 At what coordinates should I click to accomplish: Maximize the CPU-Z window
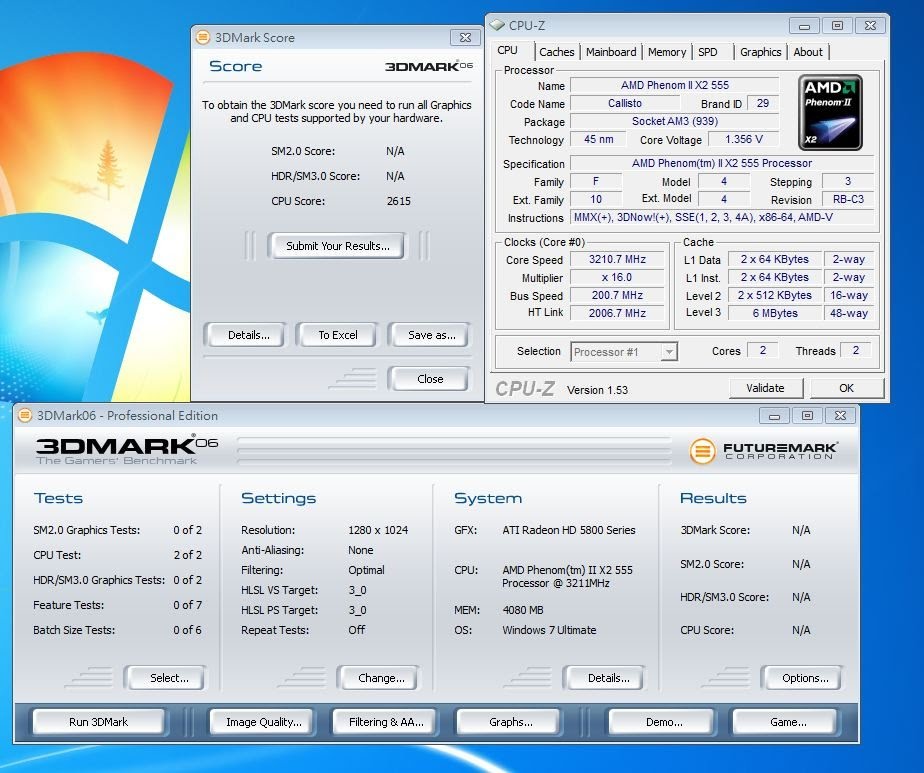(x=837, y=26)
